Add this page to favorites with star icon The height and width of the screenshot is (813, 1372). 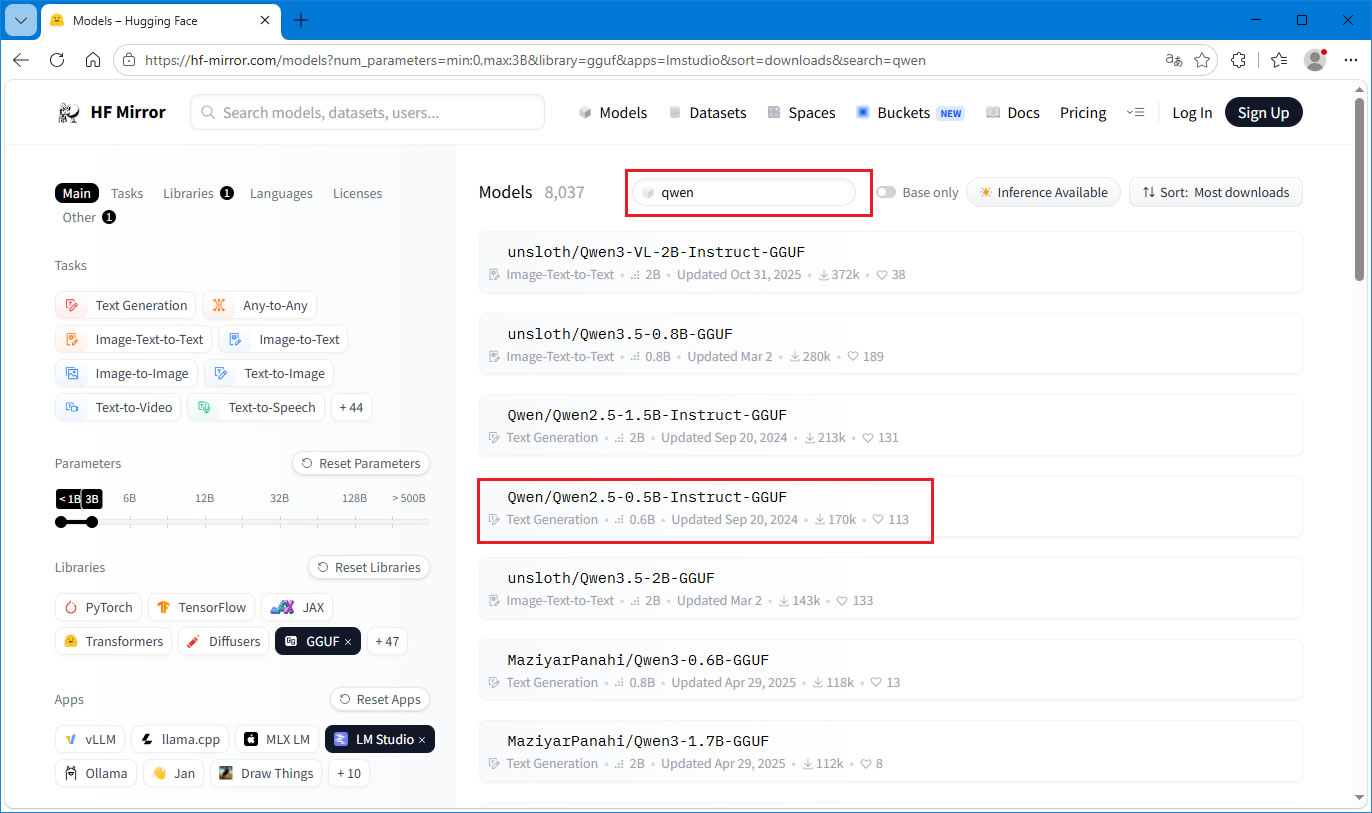(x=1202, y=60)
